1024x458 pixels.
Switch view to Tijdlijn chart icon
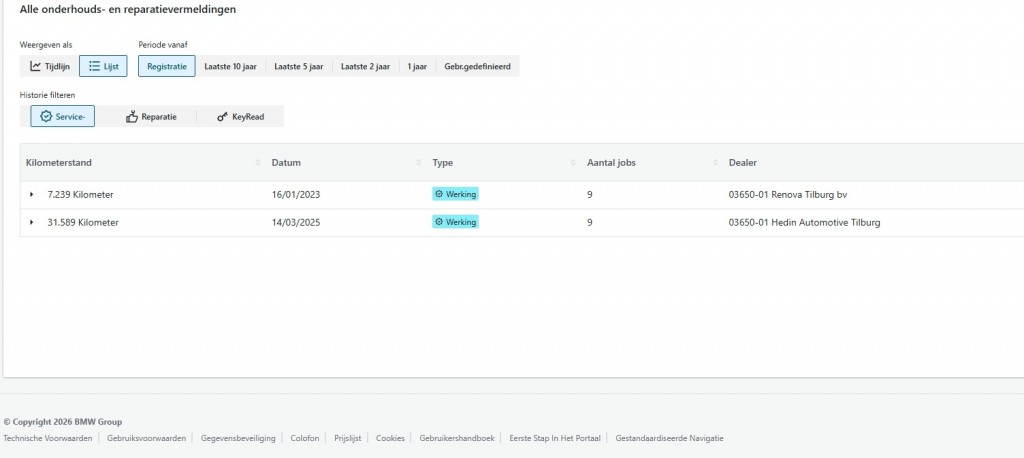click(x=35, y=67)
